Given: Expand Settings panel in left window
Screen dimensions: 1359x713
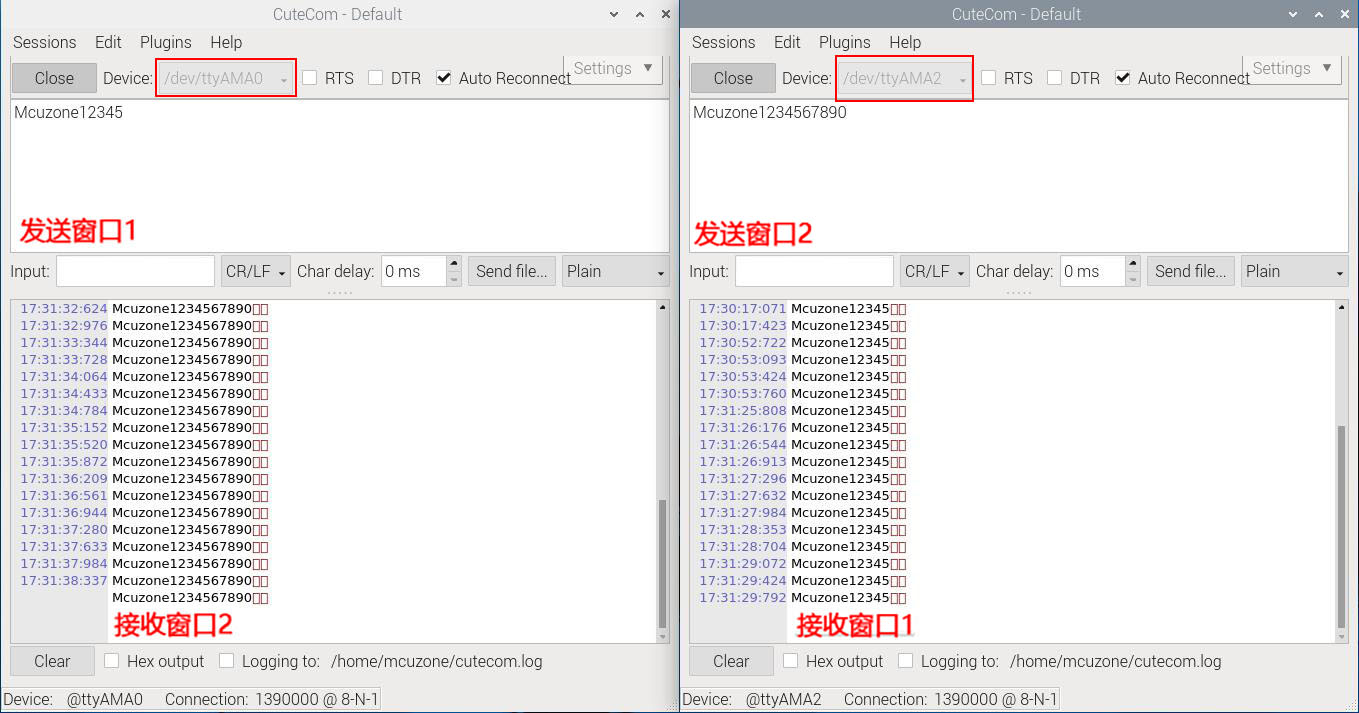Looking at the screenshot, I should [613, 69].
